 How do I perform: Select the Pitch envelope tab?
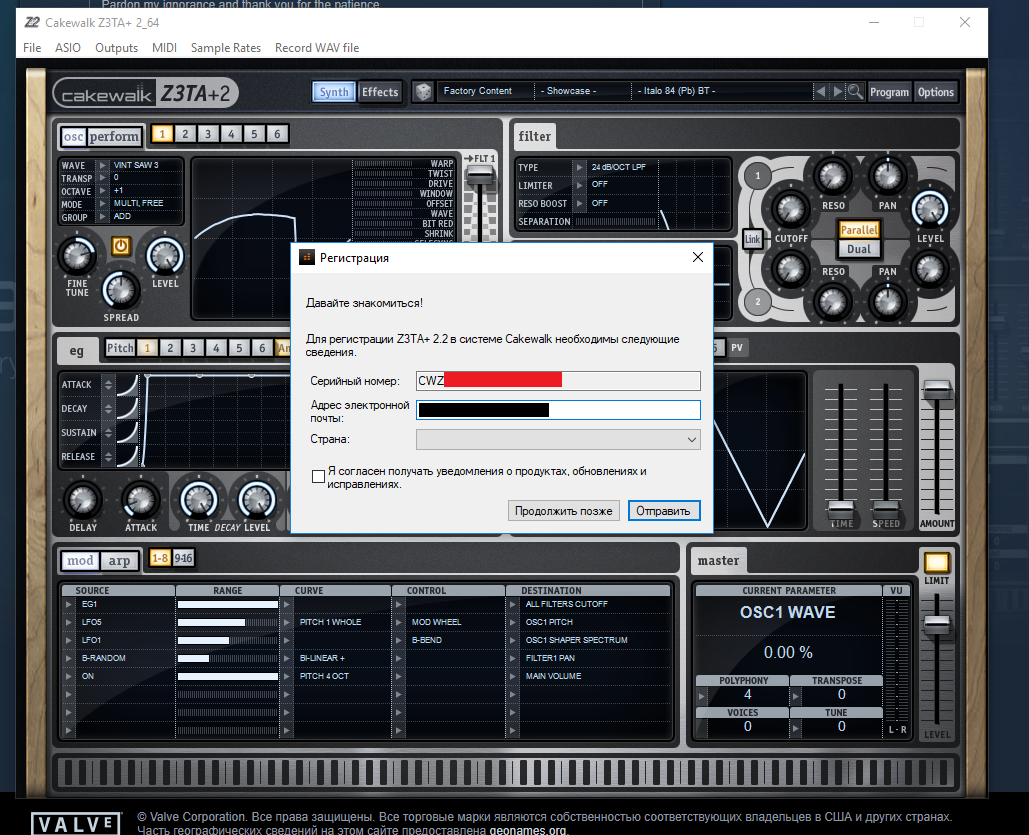point(120,348)
